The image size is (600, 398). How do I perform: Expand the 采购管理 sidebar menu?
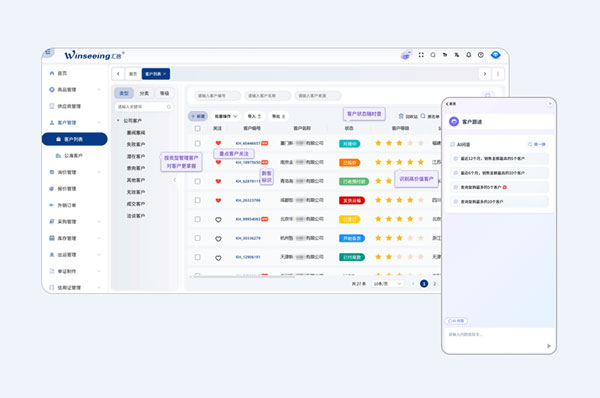99,222
